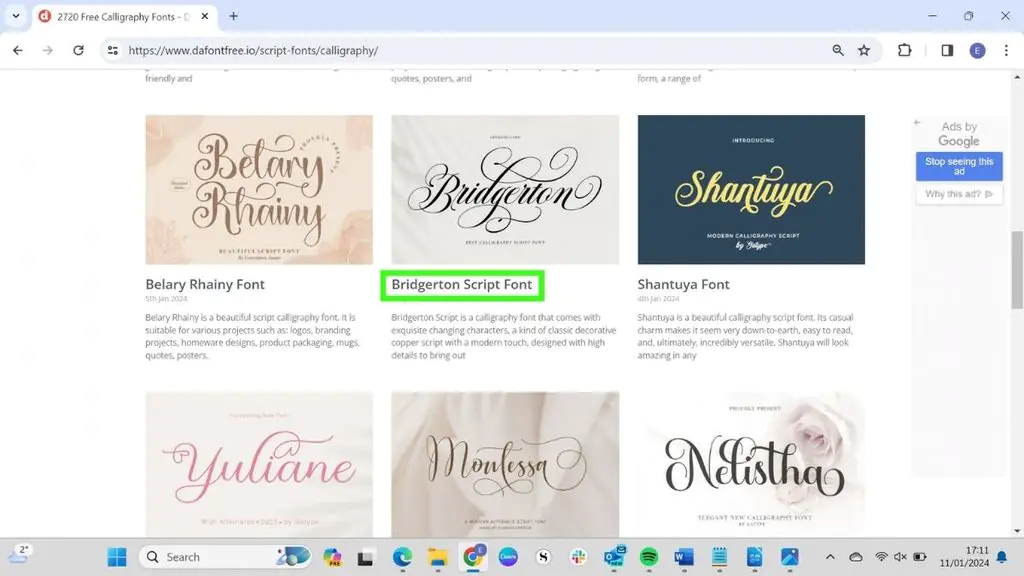Open the Chrome side panel icon
The width and height of the screenshot is (1024, 576).
point(947,50)
